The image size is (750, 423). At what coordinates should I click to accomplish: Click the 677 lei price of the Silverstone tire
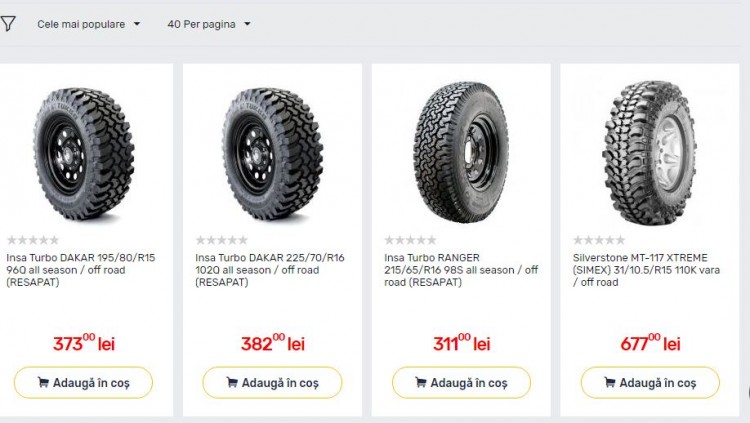(650, 343)
